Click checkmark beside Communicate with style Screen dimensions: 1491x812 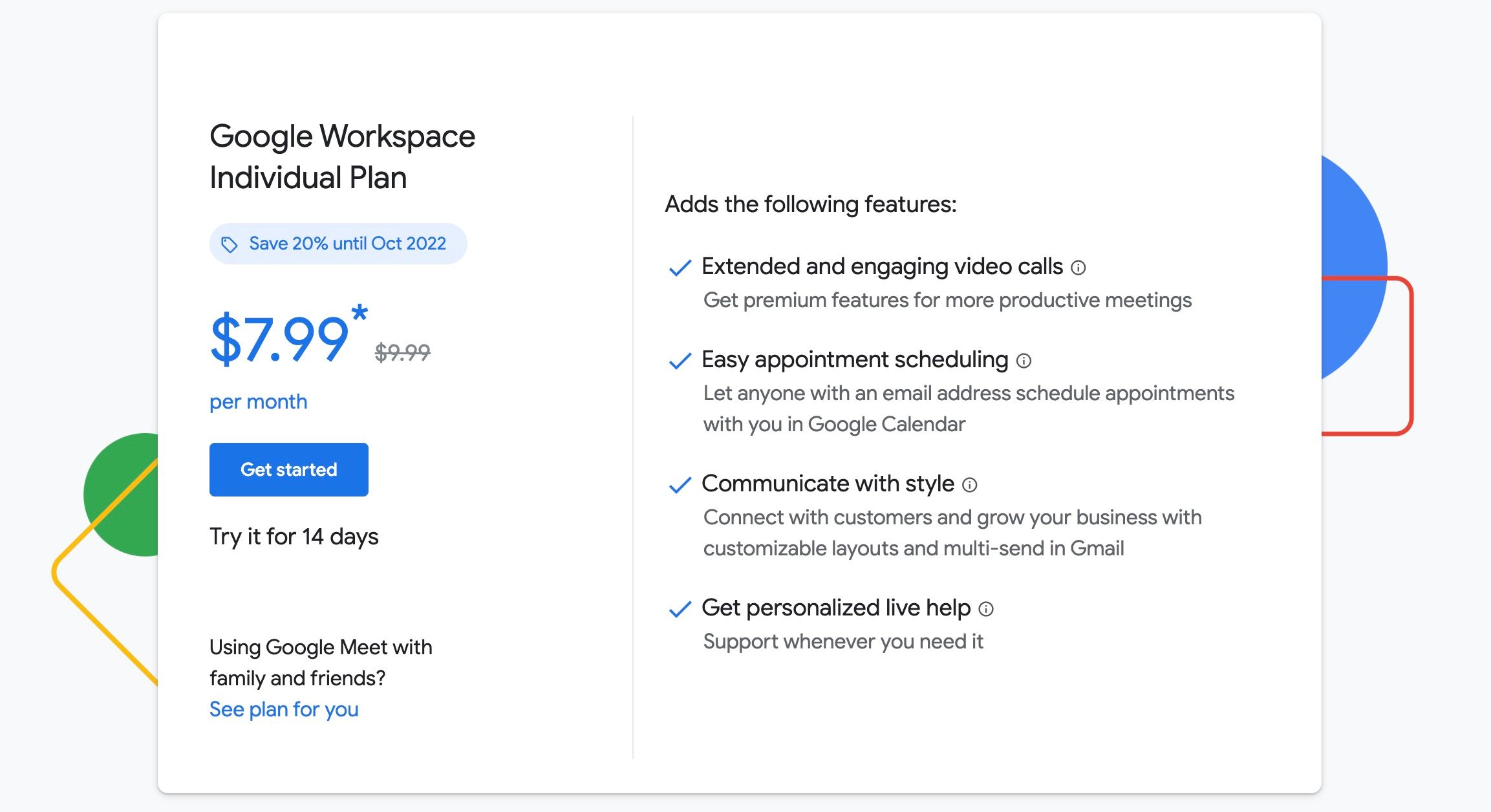point(680,485)
